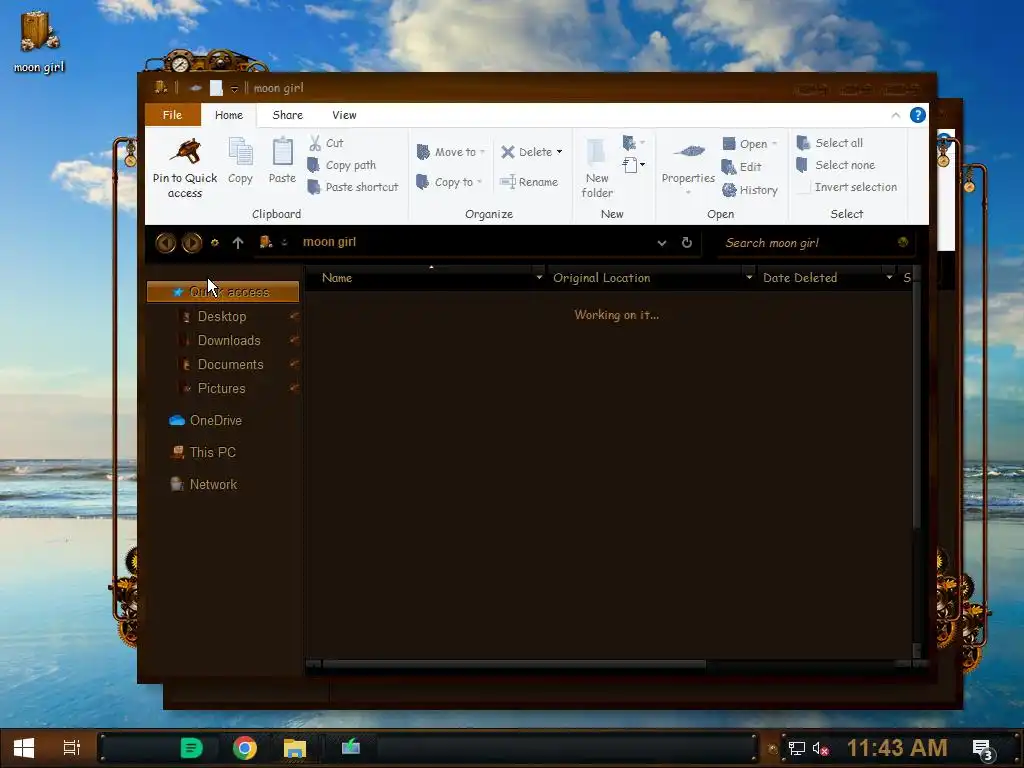Click Select all

(830, 143)
